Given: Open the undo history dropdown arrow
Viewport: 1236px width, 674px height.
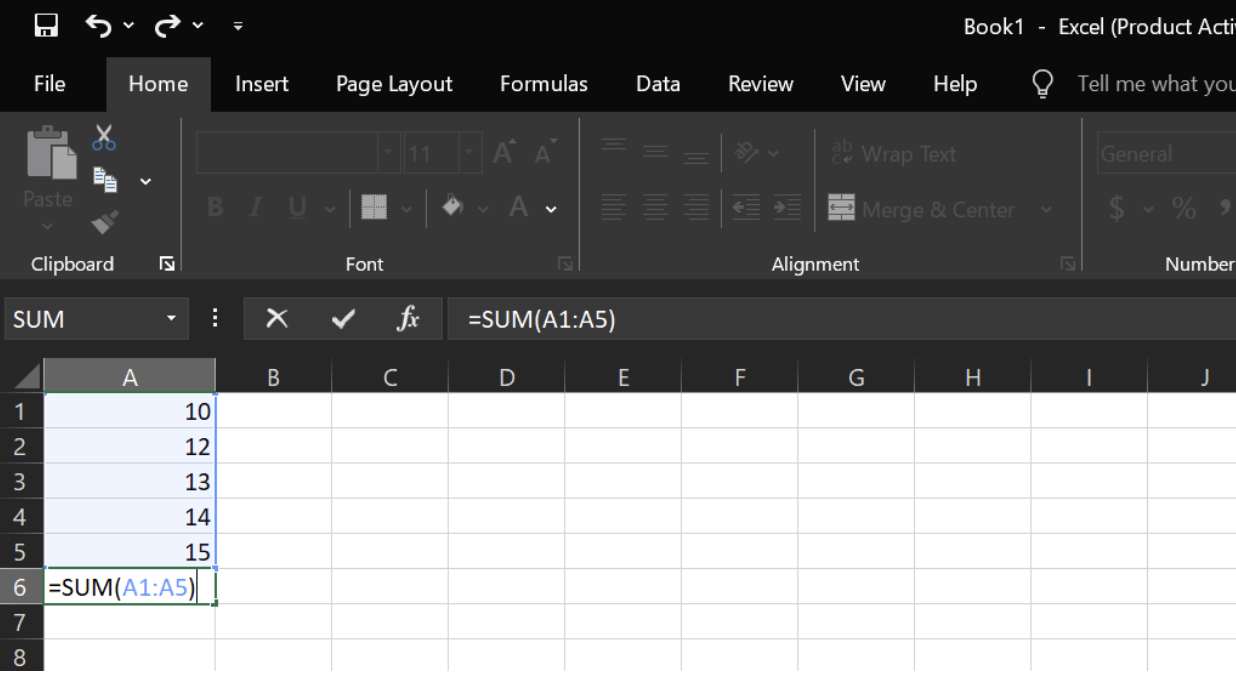Looking at the screenshot, I should pyautogui.click(x=128, y=26).
